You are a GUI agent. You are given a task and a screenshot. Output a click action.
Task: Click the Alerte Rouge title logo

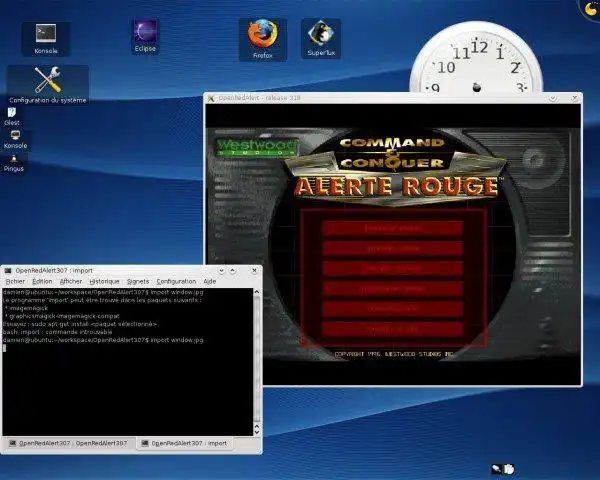(396, 187)
